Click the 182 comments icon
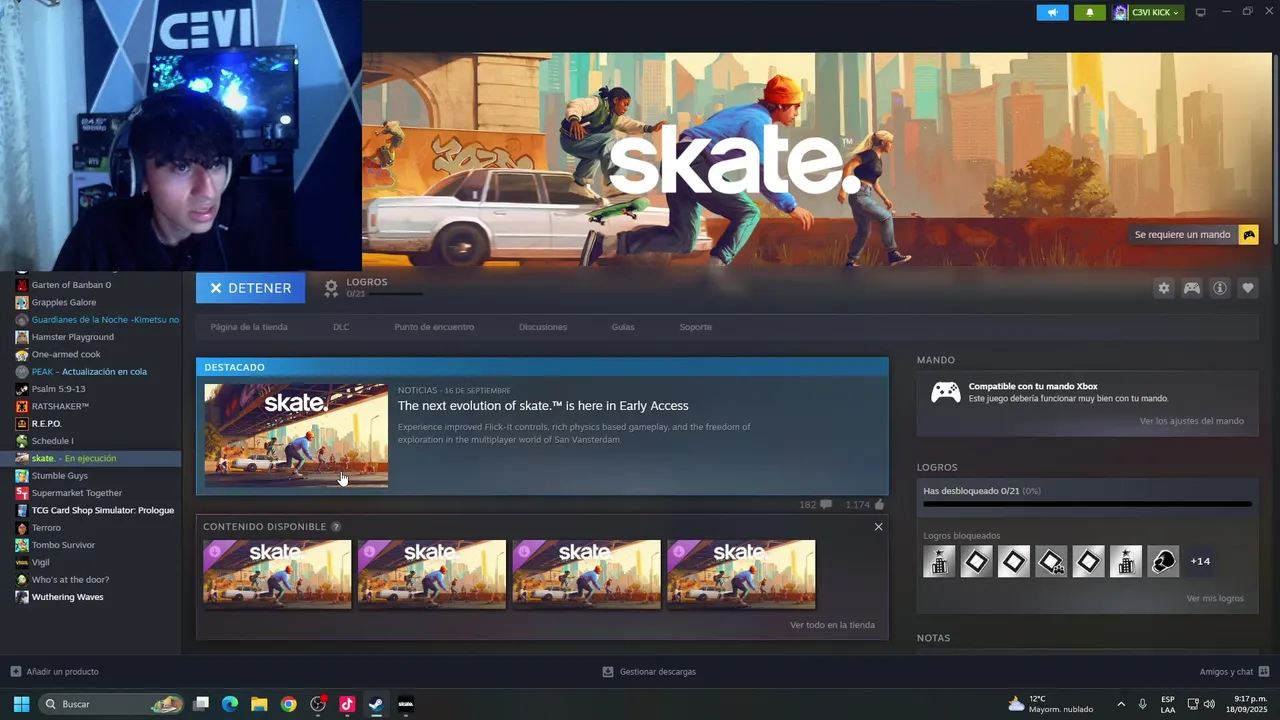The width and height of the screenshot is (1280, 720). [x=826, y=505]
